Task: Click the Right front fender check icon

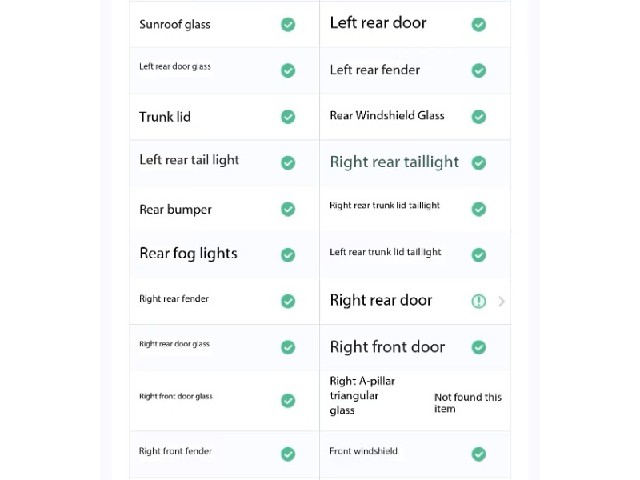Action: (x=288, y=454)
